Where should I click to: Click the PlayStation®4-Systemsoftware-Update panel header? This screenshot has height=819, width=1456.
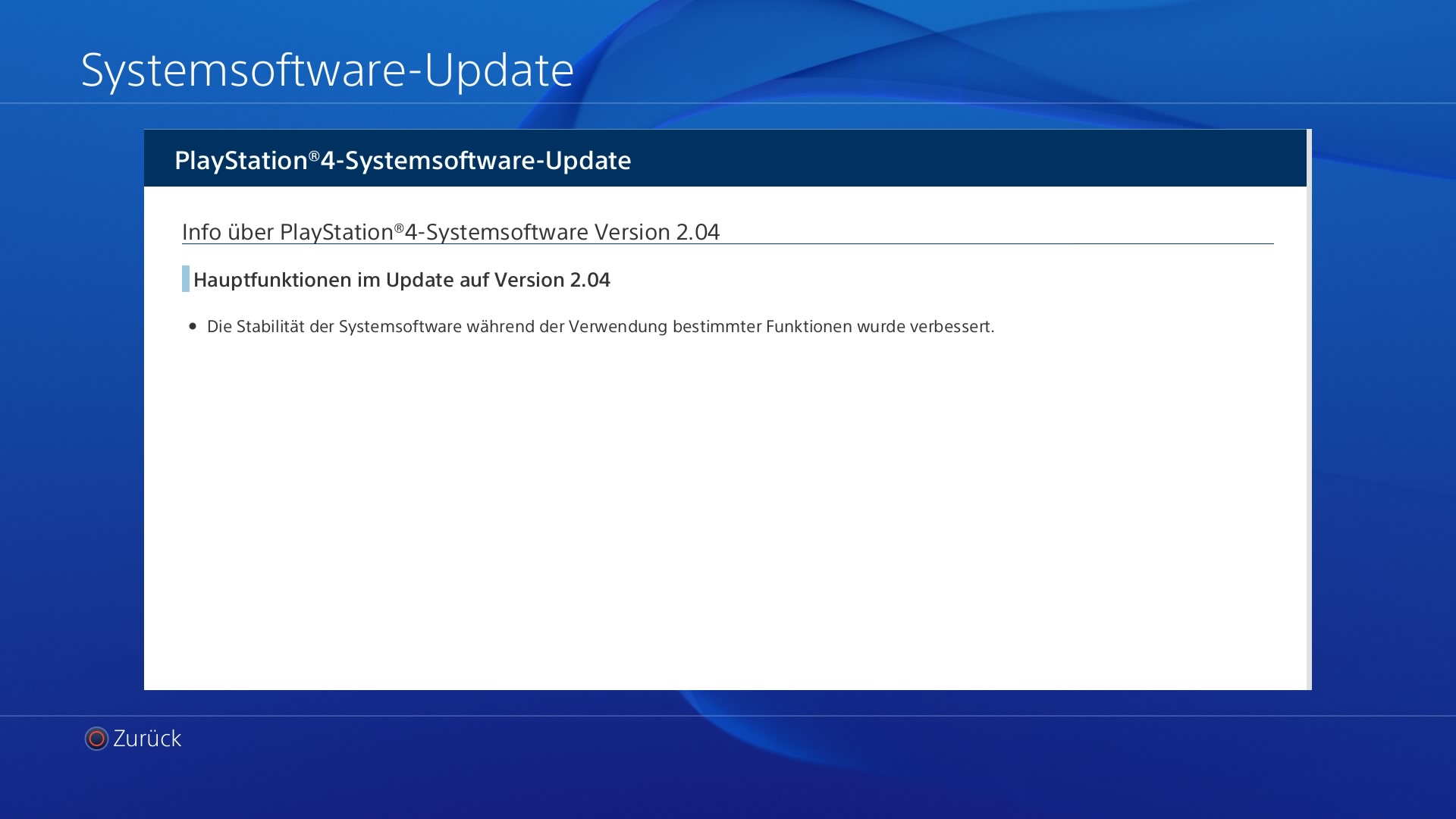click(725, 158)
